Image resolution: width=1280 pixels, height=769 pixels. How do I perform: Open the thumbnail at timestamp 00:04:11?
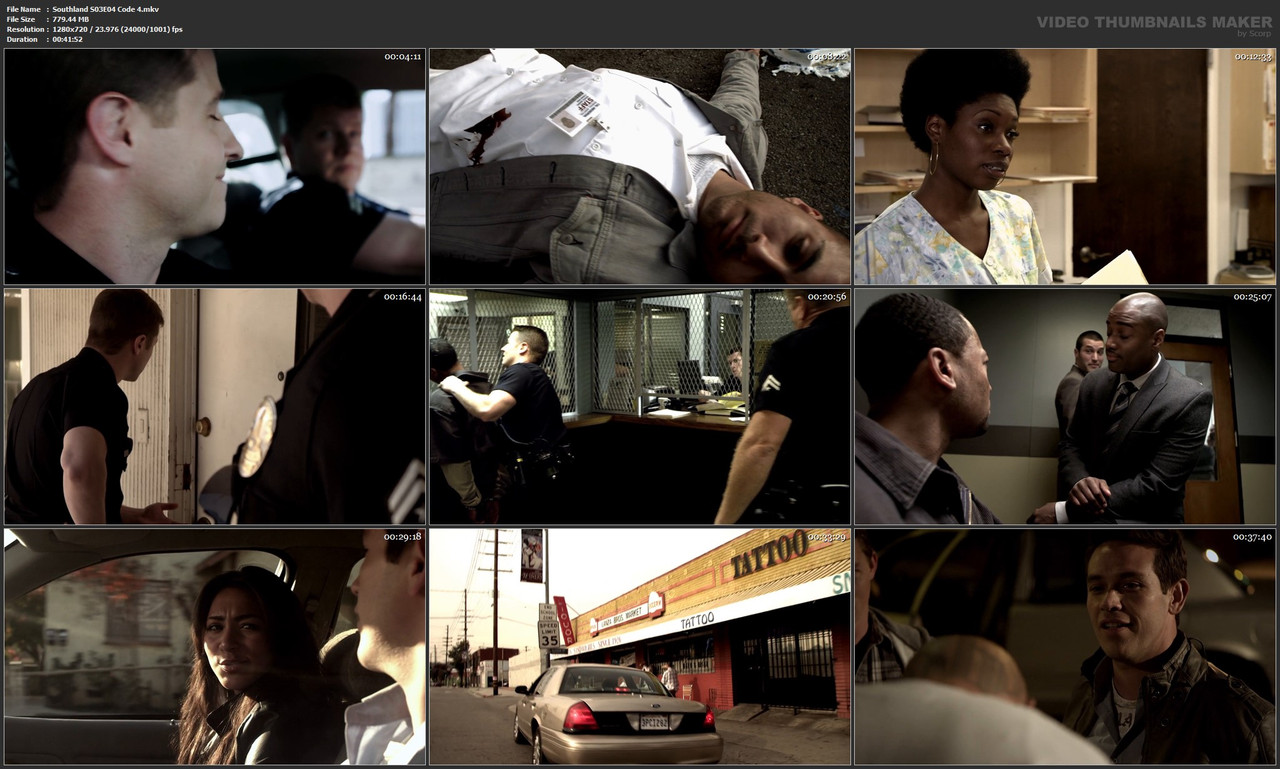213,165
